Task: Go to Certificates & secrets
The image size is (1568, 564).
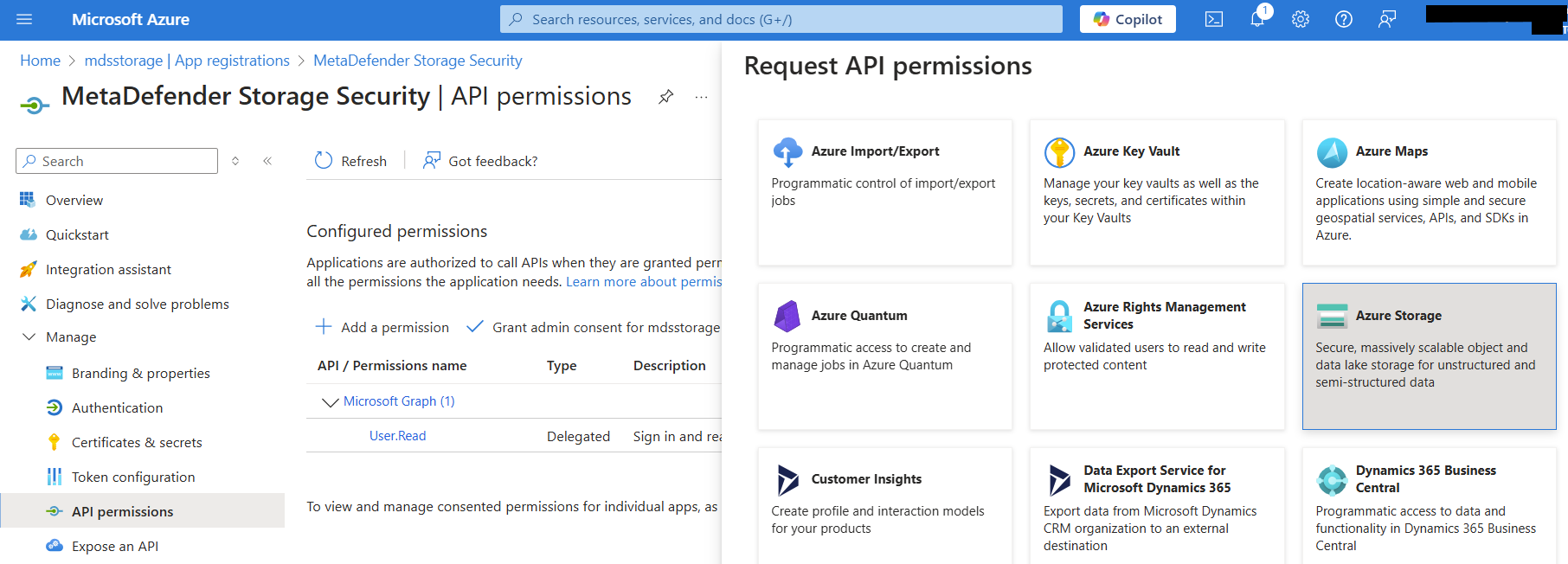Action: tap(137, 442)
